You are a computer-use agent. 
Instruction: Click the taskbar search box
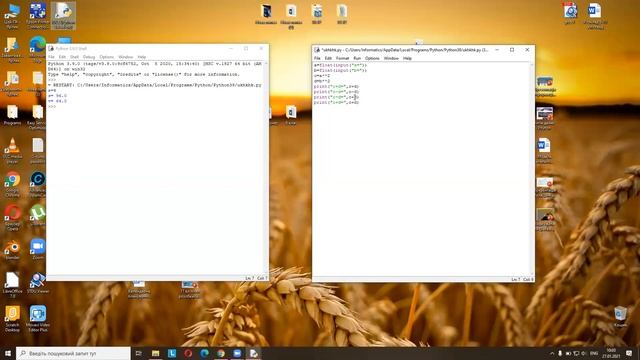click(x=73, y=353)
